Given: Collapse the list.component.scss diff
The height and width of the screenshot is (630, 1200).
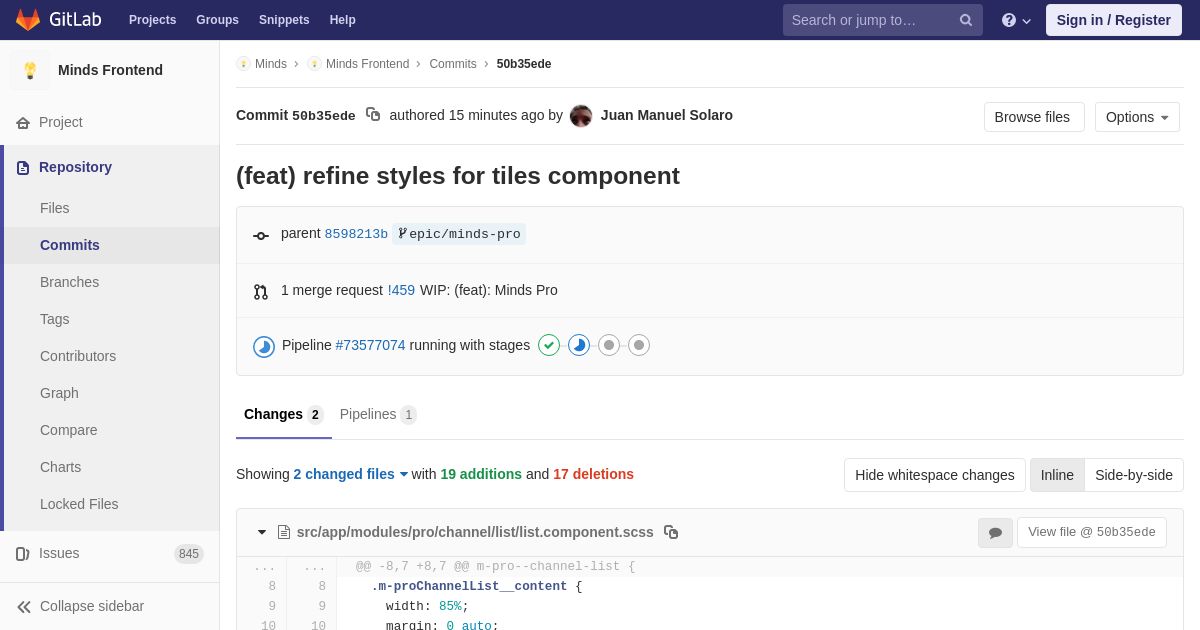Looking at the screenshot, I should point(262,532).
